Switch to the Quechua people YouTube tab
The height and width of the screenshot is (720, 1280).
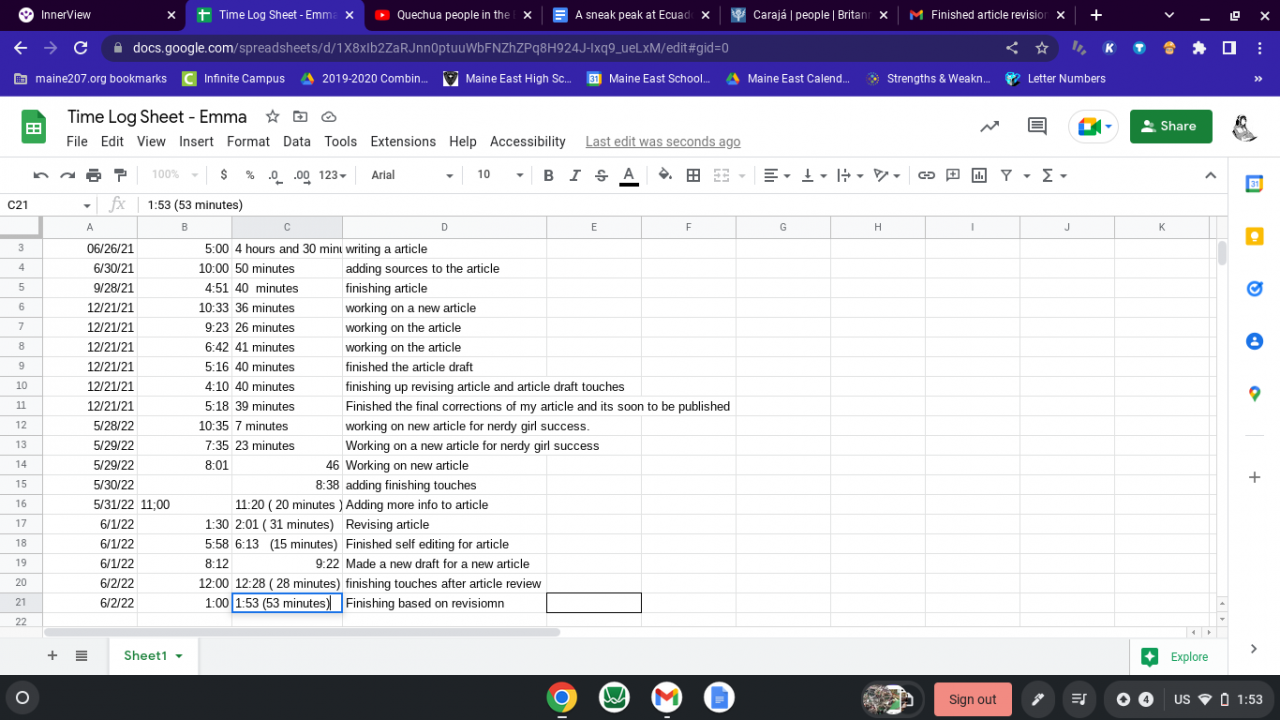coord(455,15)
